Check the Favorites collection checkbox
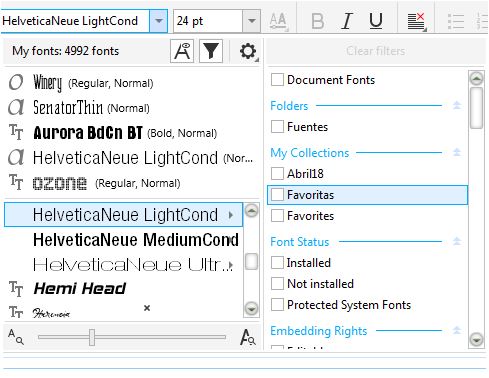The width and height of the screenshot is (489, 378). [x=277, y=216]
